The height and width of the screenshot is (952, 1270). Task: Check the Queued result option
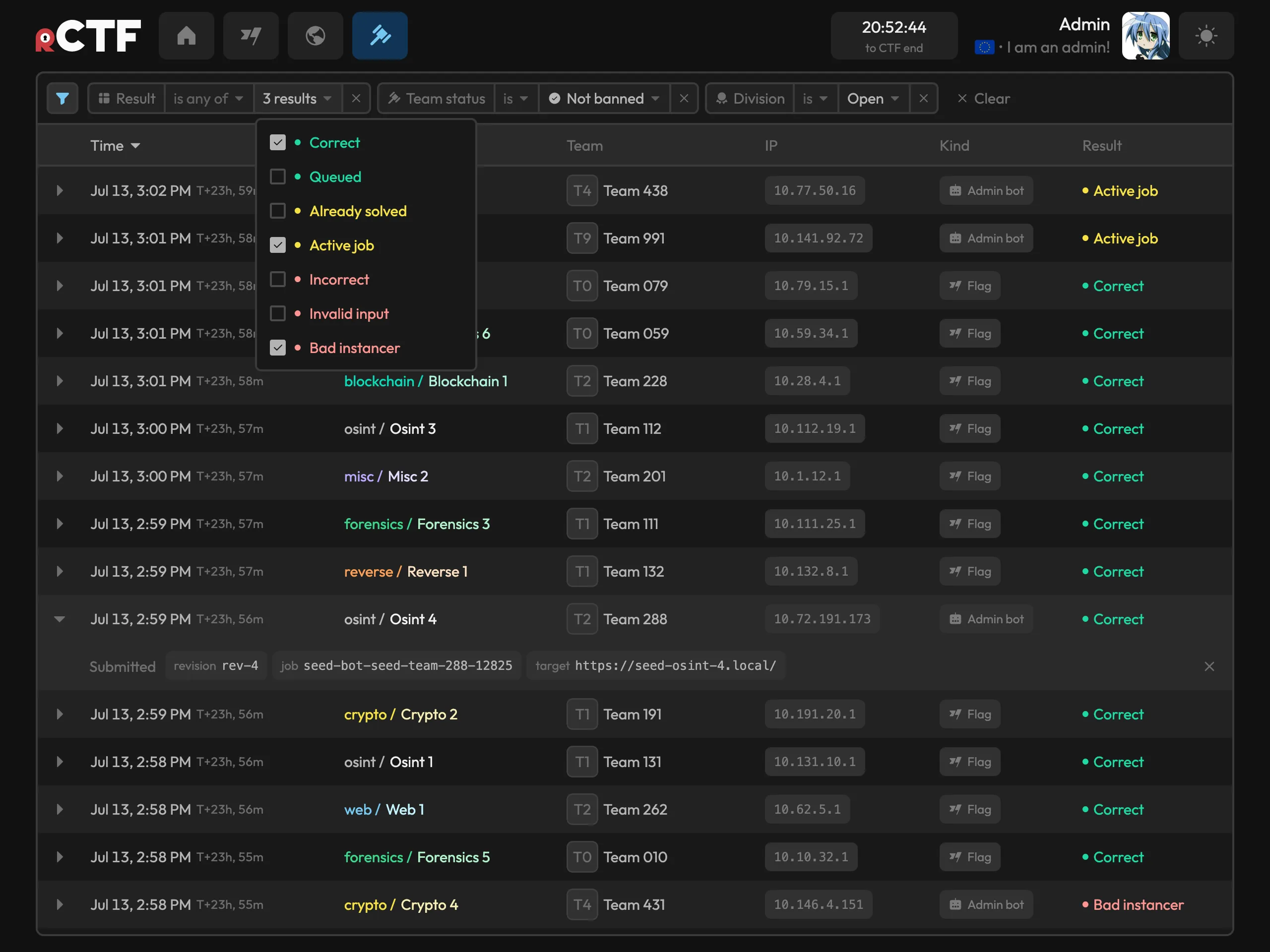(x=277, y=177)
